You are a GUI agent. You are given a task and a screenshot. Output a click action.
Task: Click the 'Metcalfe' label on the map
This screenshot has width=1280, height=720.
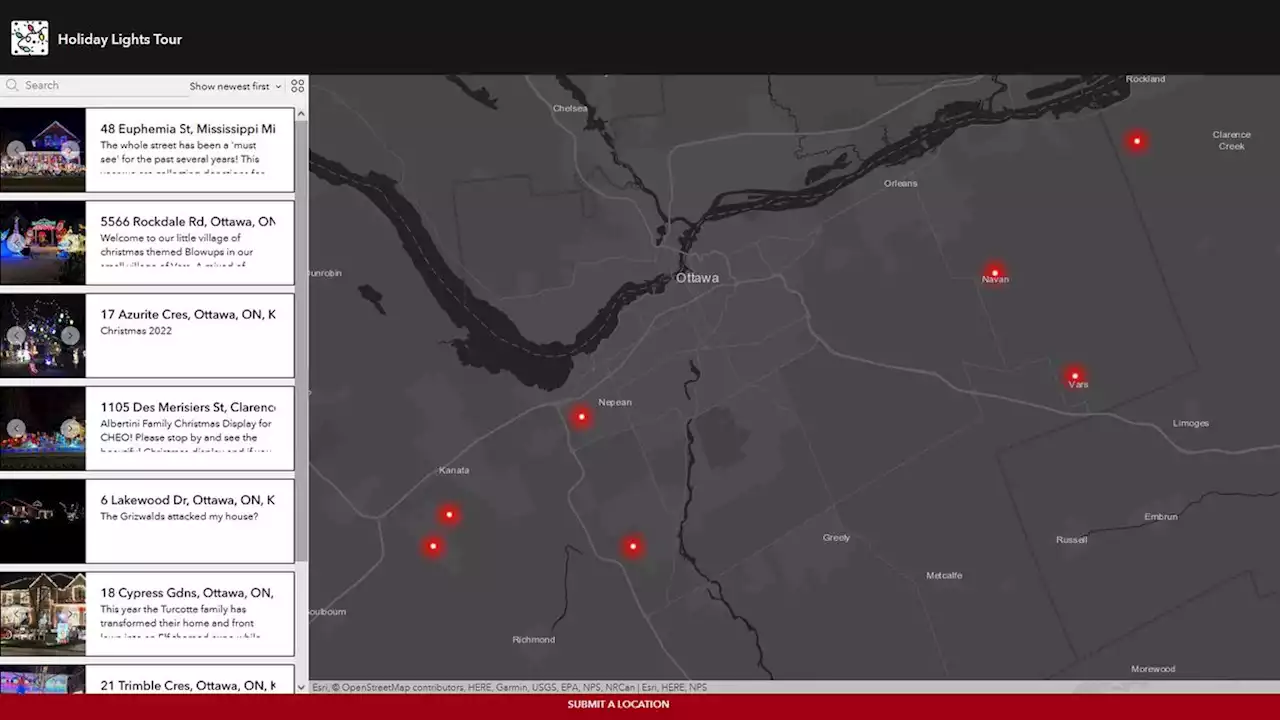click(x=944, y=576)
